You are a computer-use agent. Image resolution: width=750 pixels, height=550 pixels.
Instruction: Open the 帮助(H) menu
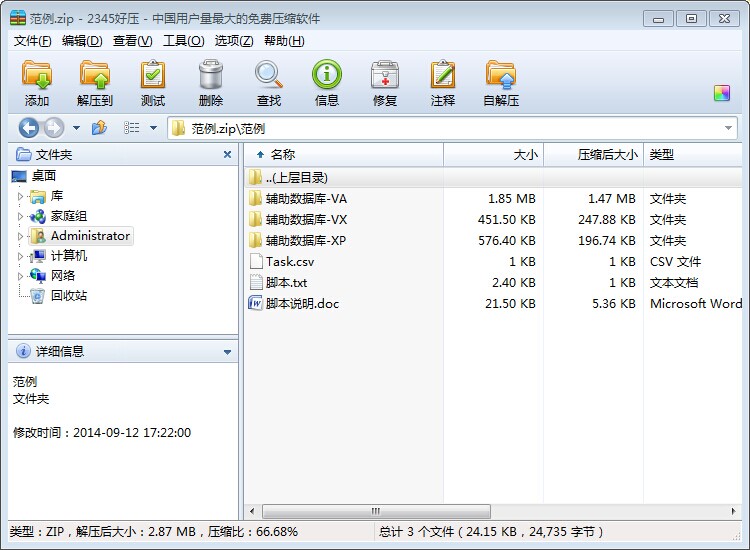[284, 41]
